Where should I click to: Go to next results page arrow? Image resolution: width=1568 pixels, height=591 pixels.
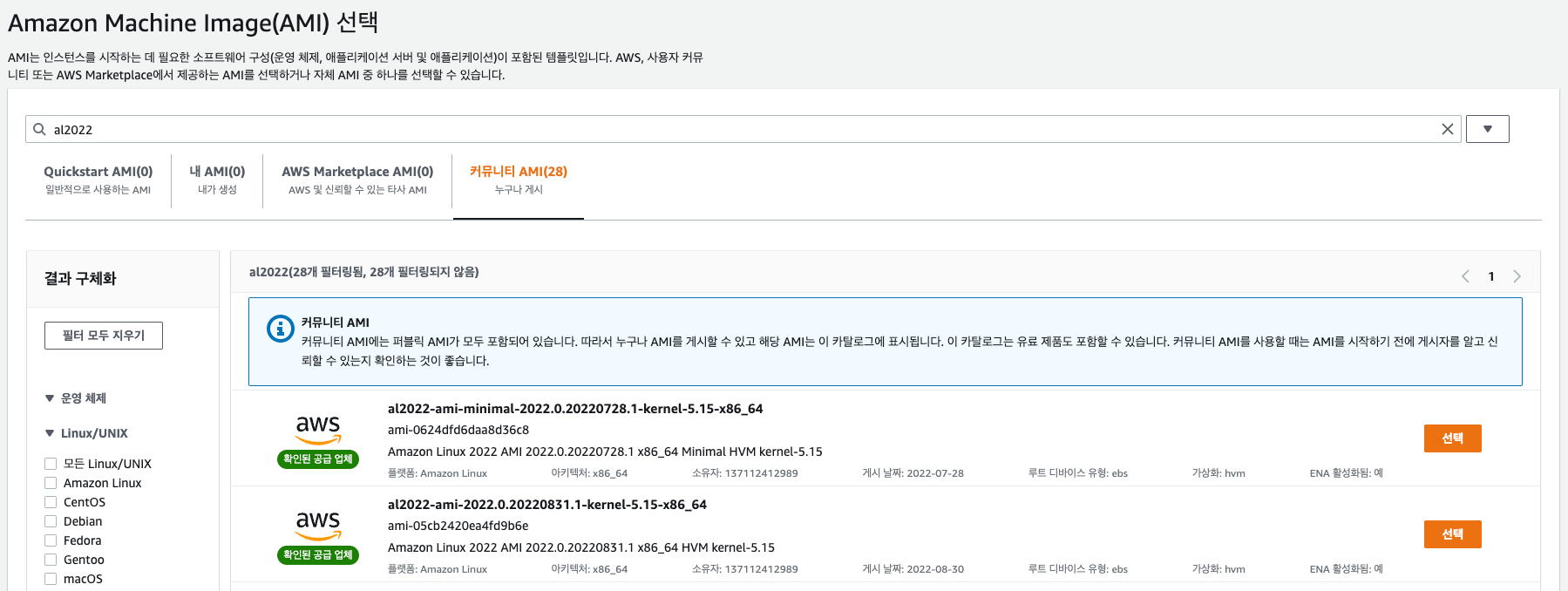[x=1517, y=276]
